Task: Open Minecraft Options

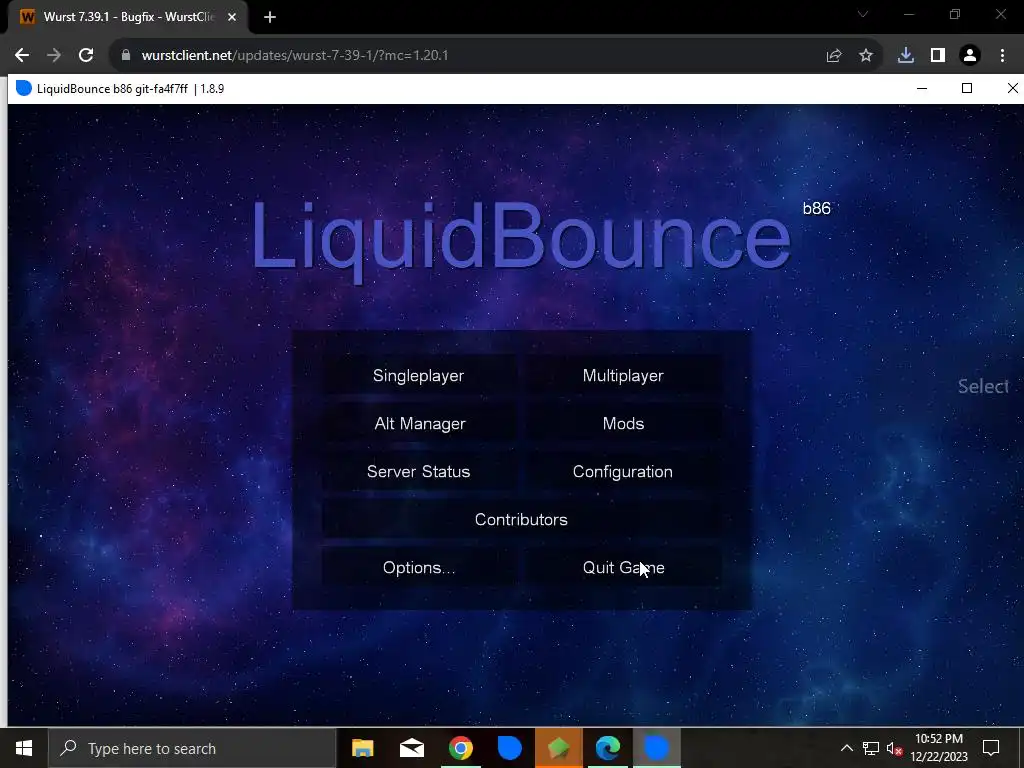Action: tap(419, 568)
